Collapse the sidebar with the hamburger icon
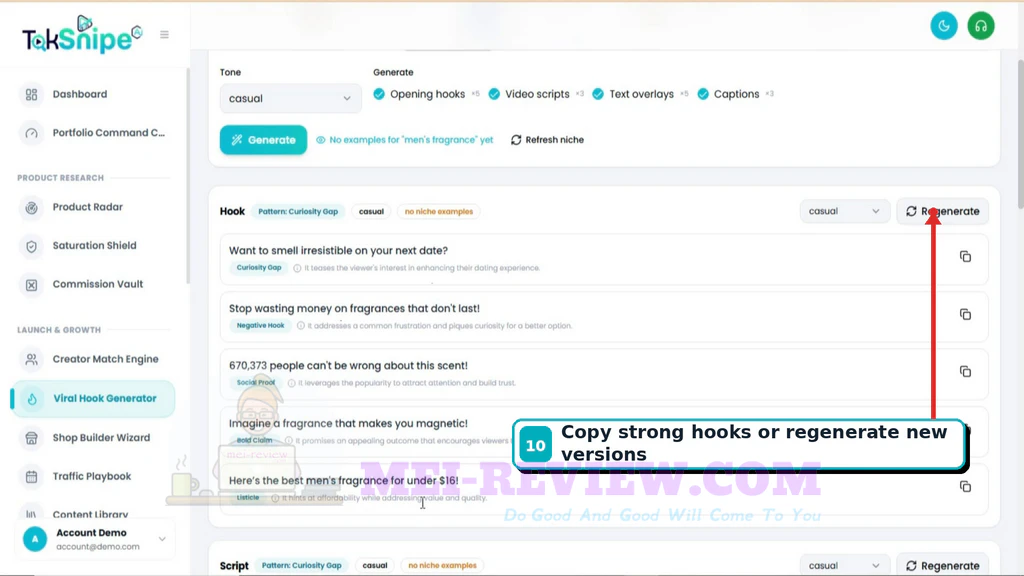Screen dimensions: 1024x576 pos(165,35)
